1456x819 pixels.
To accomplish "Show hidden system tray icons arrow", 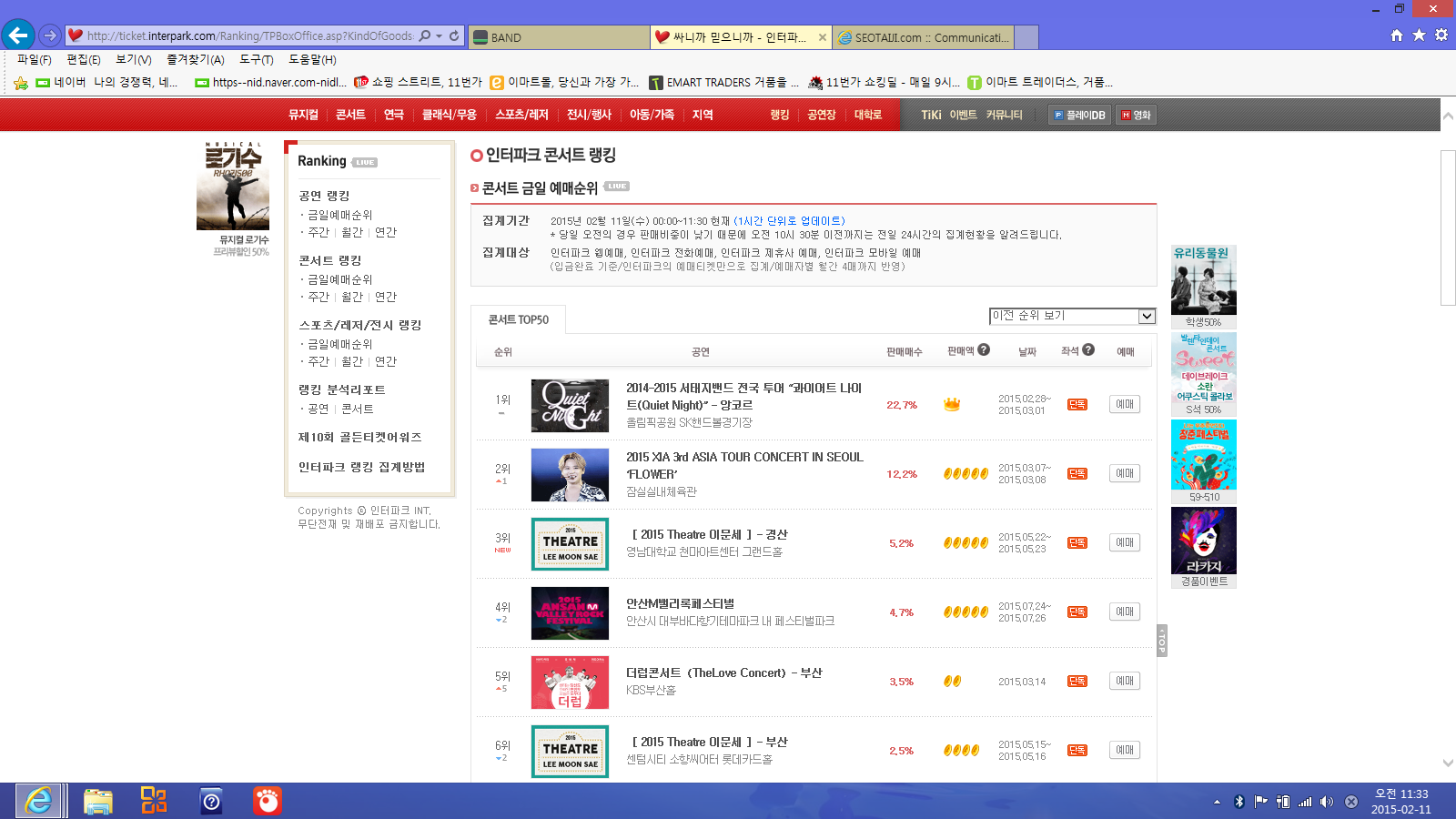I will [x=1217, y=802].
